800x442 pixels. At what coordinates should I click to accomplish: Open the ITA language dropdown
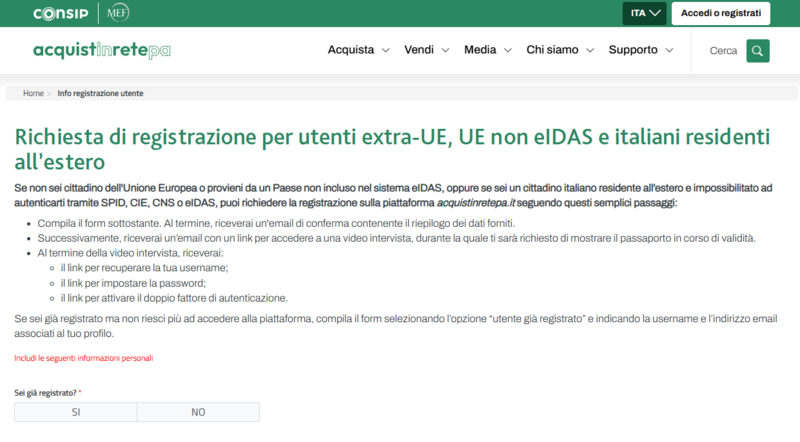point(644,13)
